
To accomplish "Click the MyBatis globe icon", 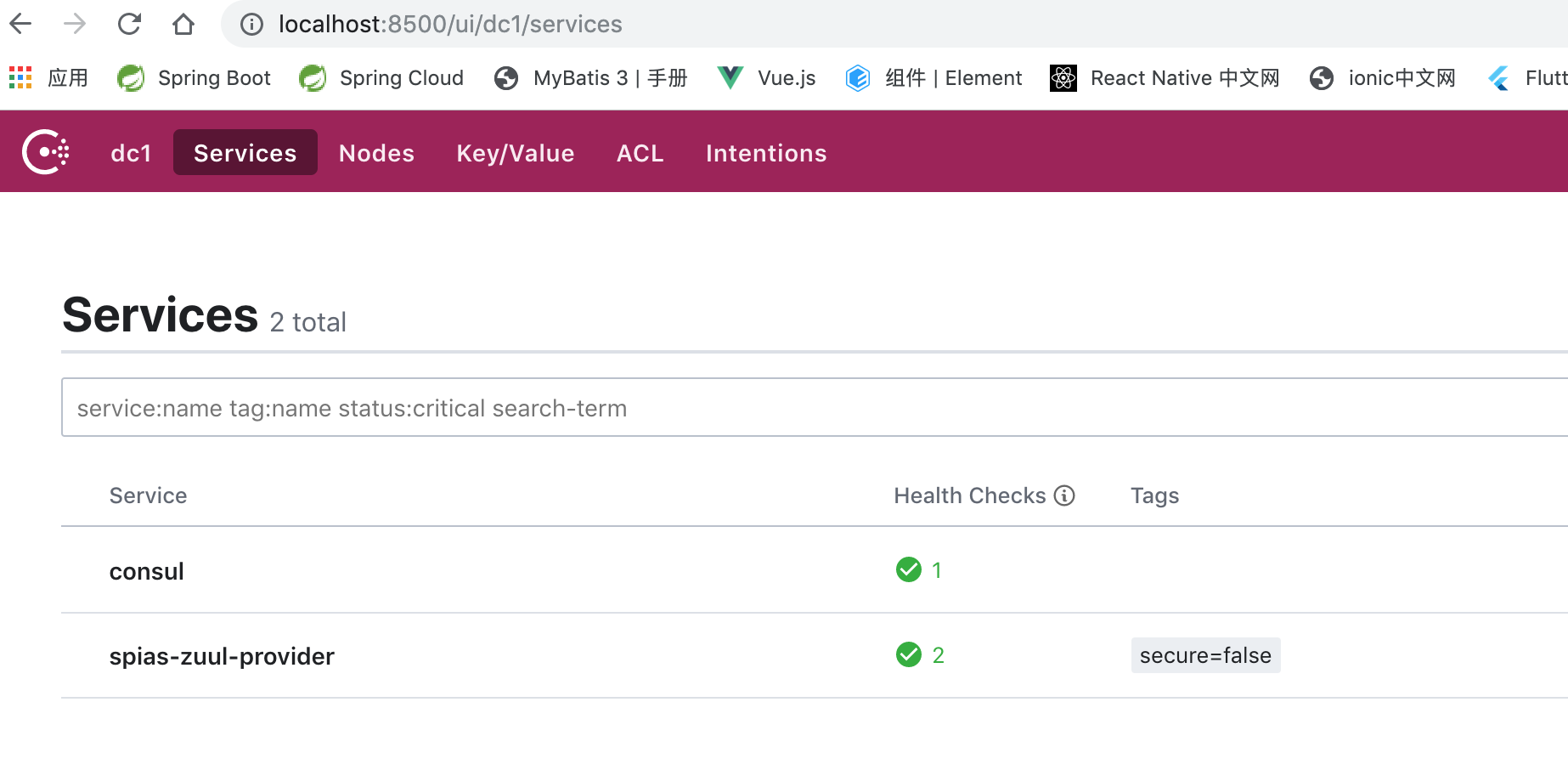I will pyautogui.click(x=506, y=78).
